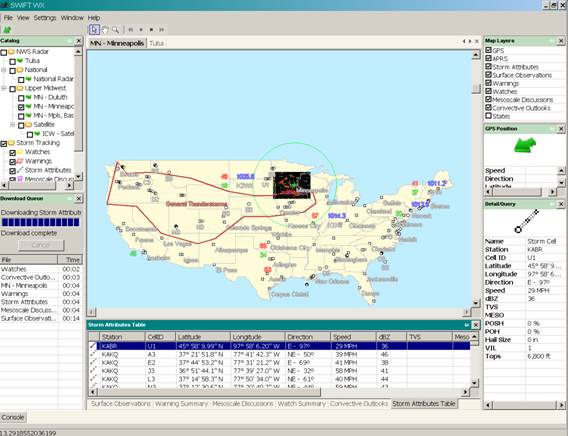
Task: Open the Watch Summary tab
Action: (x=301, y=403)
